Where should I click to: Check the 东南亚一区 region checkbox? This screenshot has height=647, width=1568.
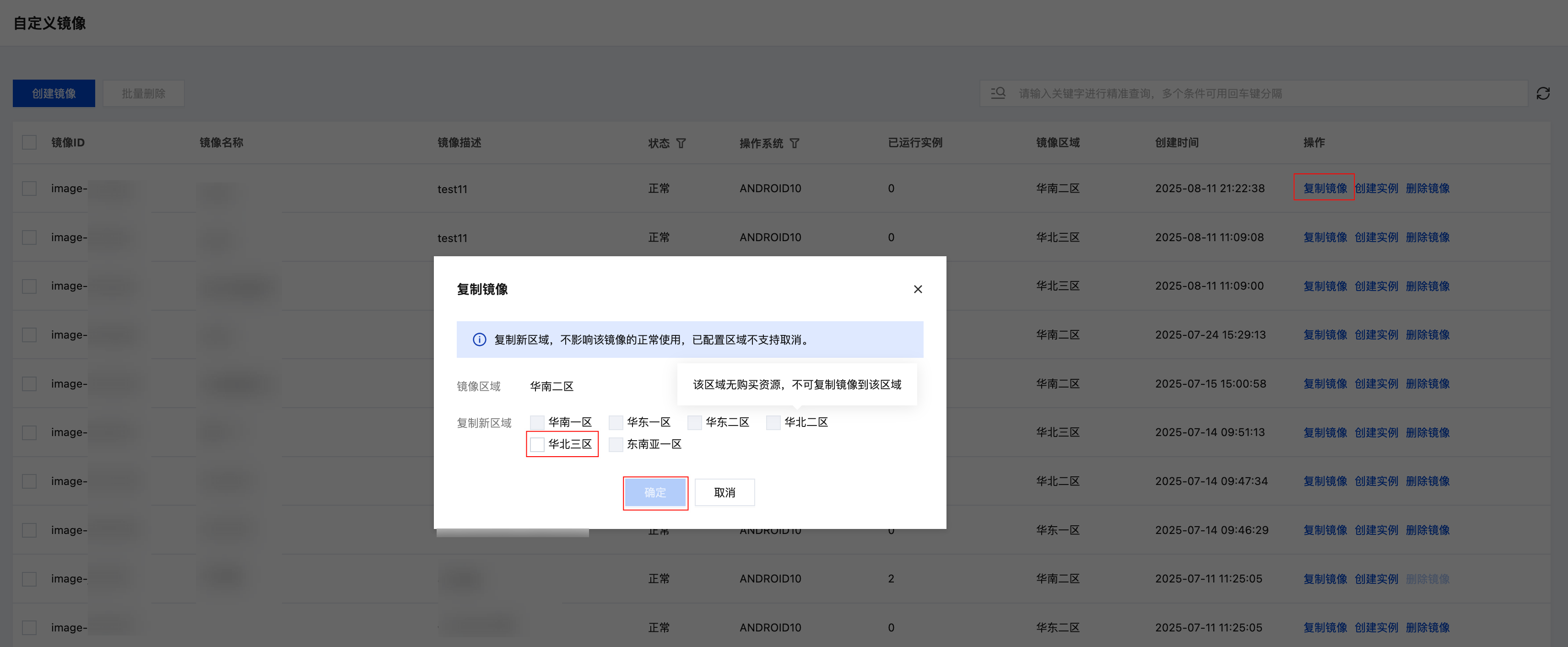(x=616, y=444)
